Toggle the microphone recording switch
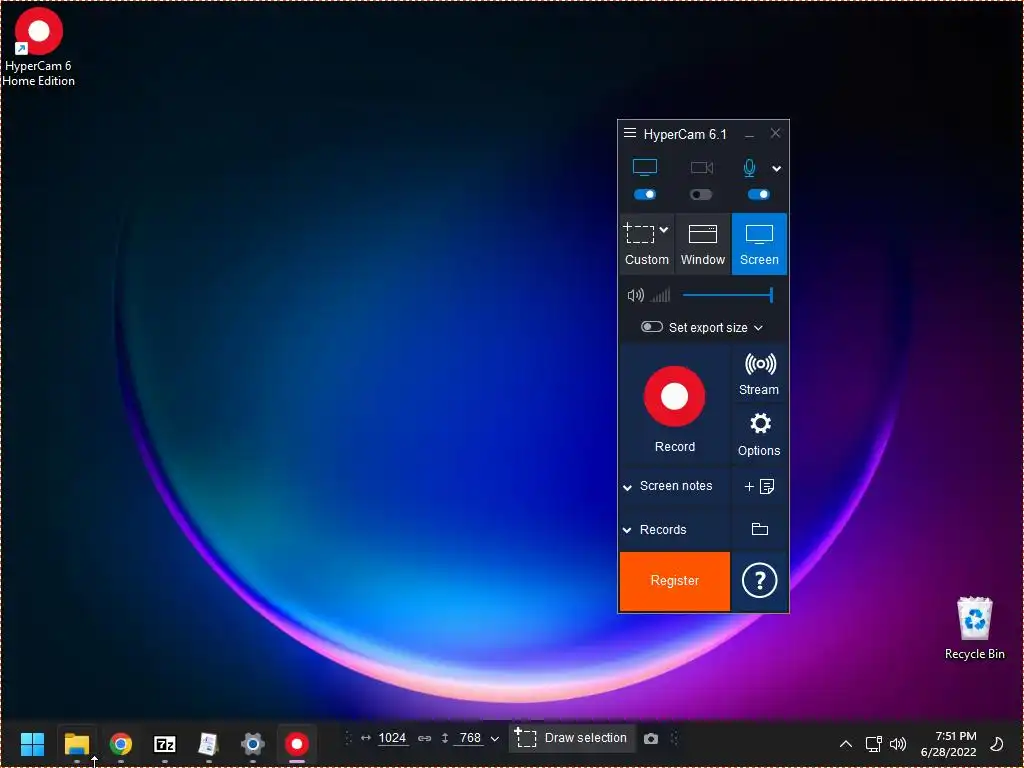Screen dimensions: 1024x768 [758, 195]
